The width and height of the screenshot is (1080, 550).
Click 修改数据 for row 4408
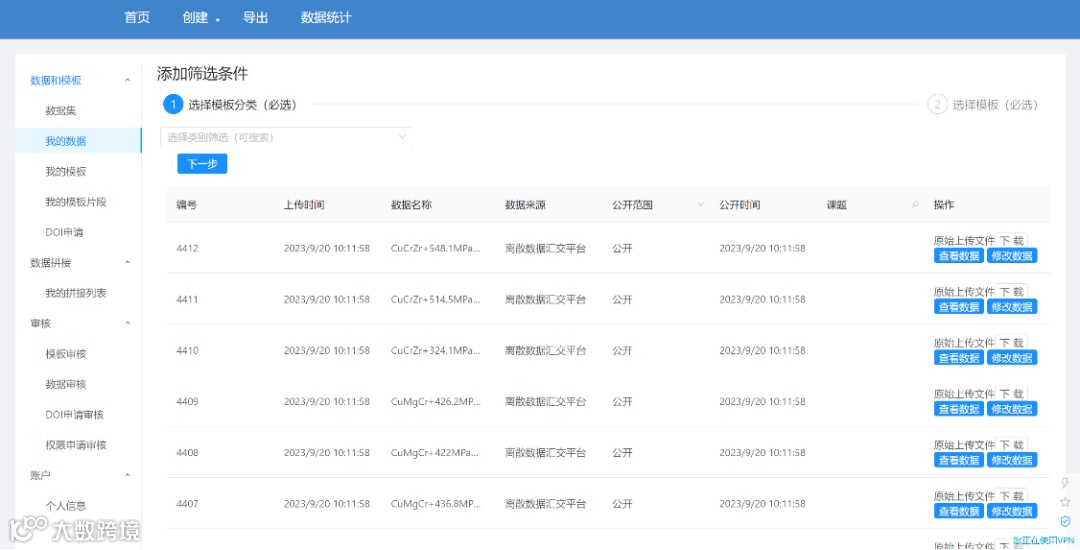pyautogui.click(x=1012, y=460)
